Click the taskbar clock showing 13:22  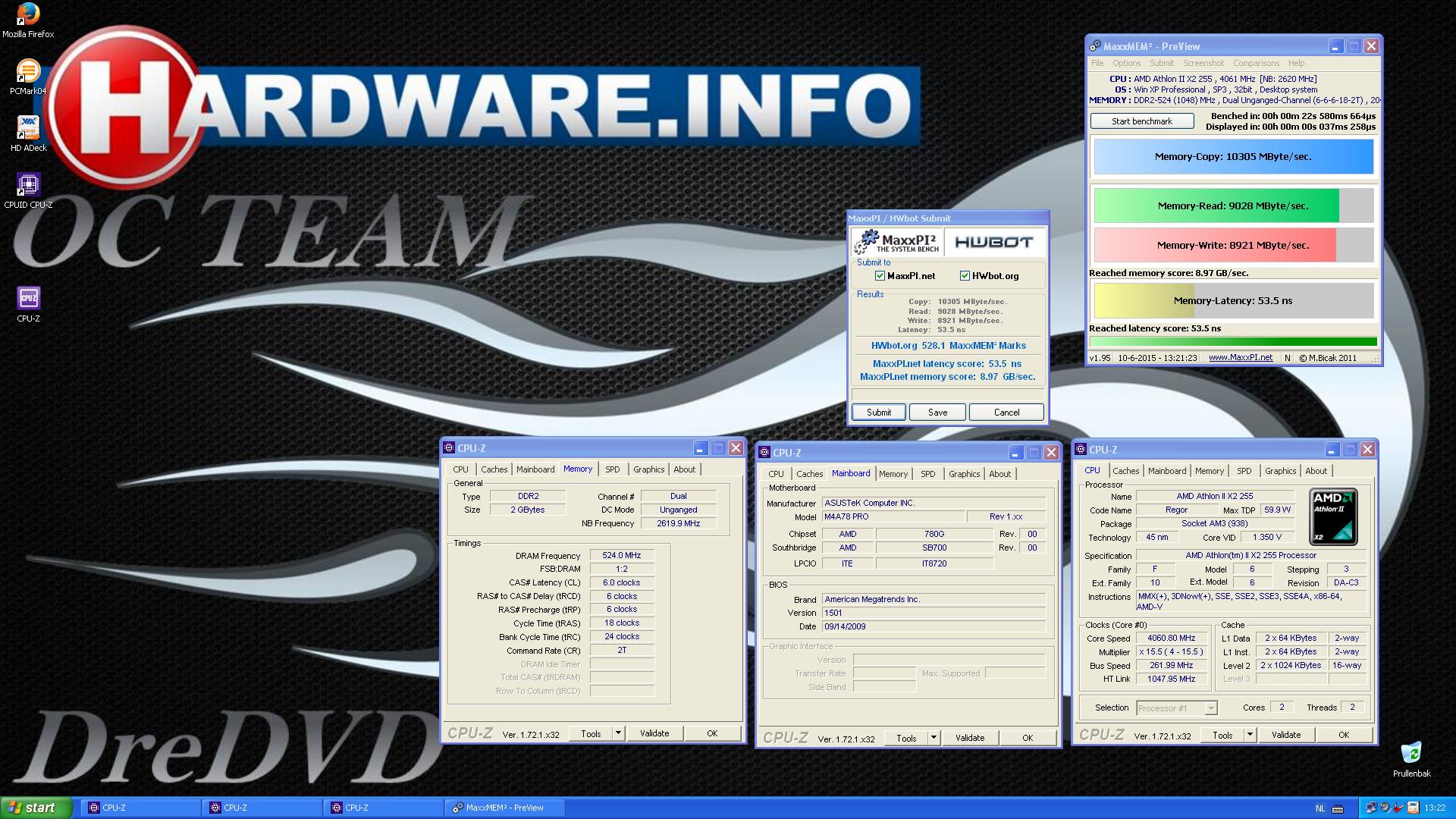1435,808
